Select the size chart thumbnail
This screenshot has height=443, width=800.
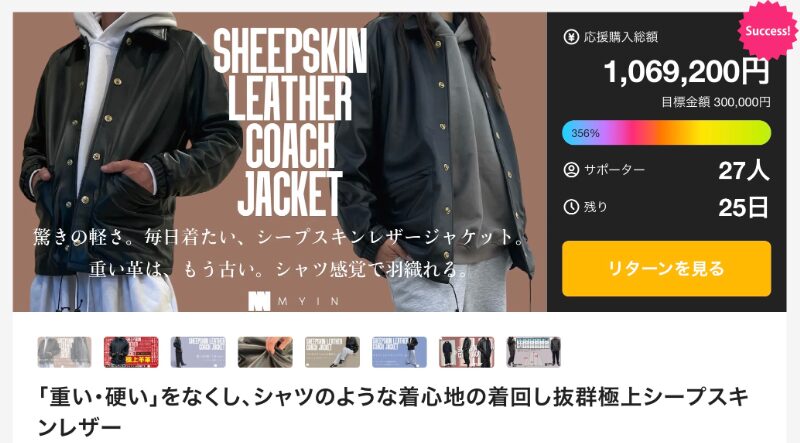pos(534,352)
